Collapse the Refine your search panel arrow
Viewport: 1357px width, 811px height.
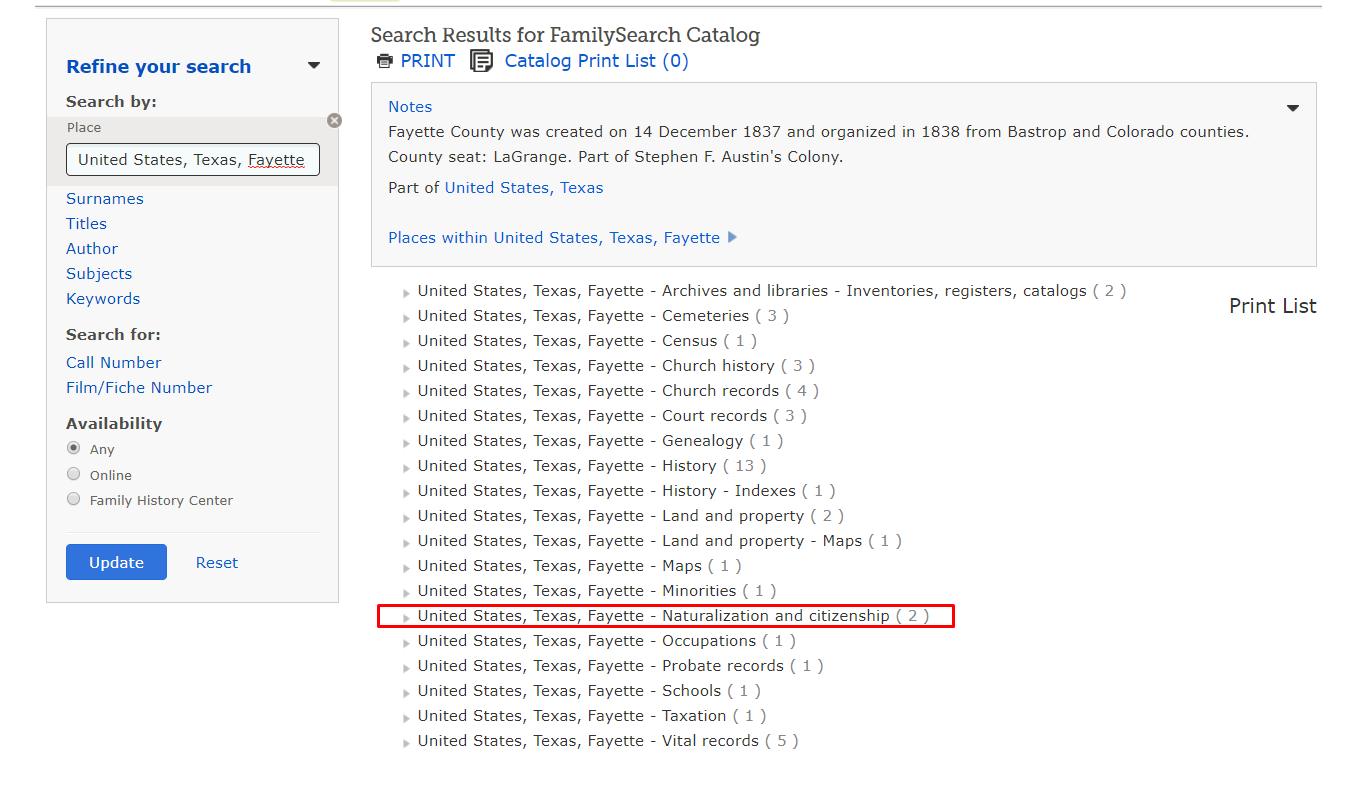click(314, 66)
